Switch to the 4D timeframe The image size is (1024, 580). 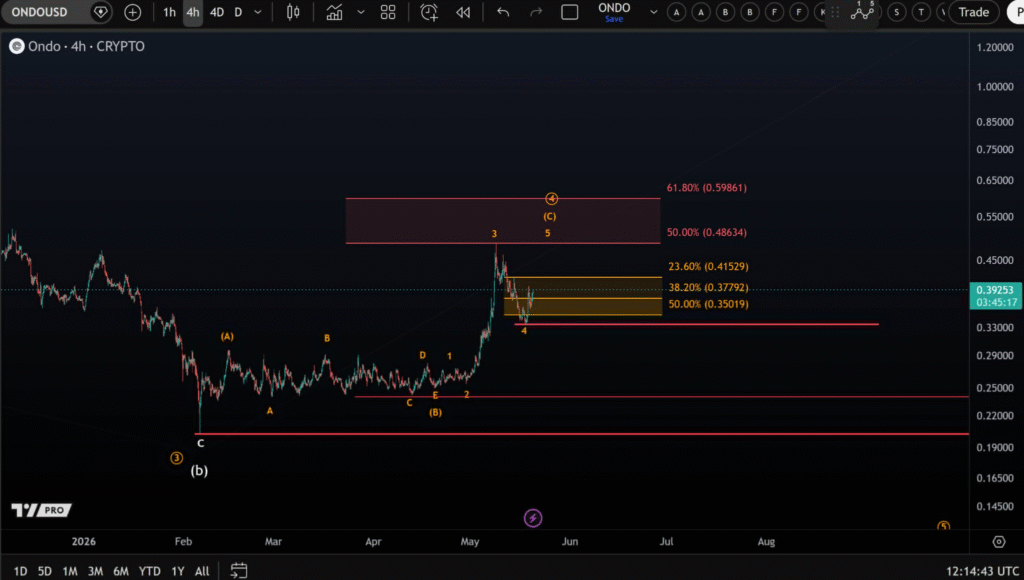pos(217,12)
